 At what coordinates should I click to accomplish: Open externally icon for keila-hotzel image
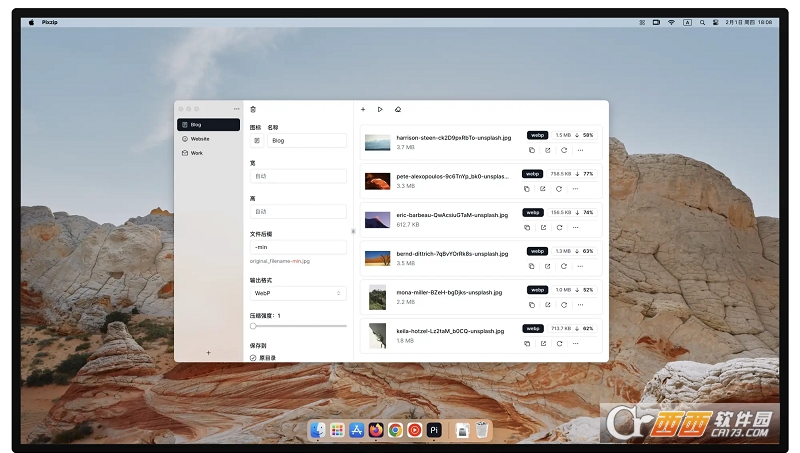click(x=543, y=344)
